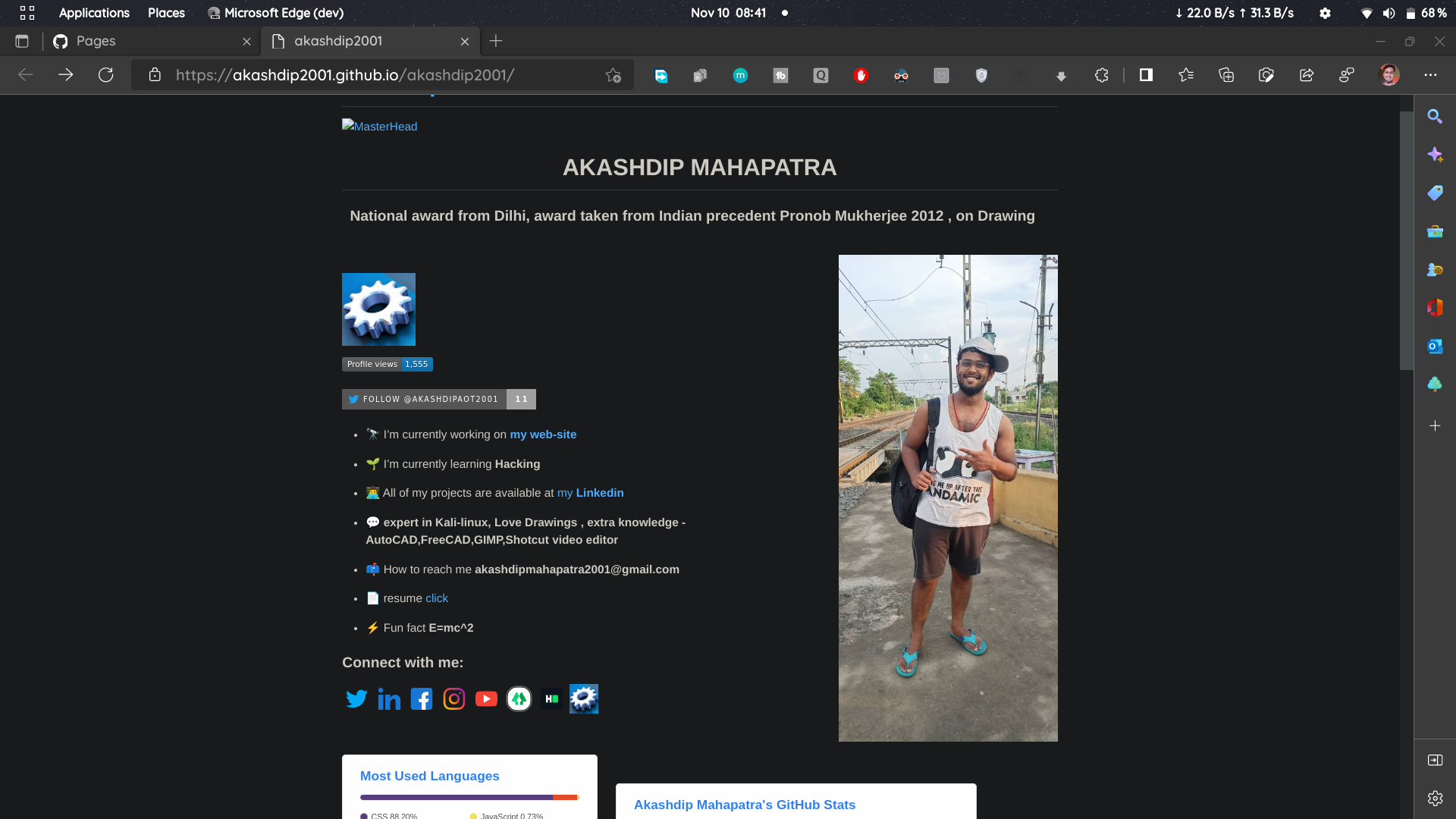The height and width of the screenshot is (819, 1456).
Task: Click the Follow @AKASHDIPAOT2001 button
Action: click(x=424, y=399)
